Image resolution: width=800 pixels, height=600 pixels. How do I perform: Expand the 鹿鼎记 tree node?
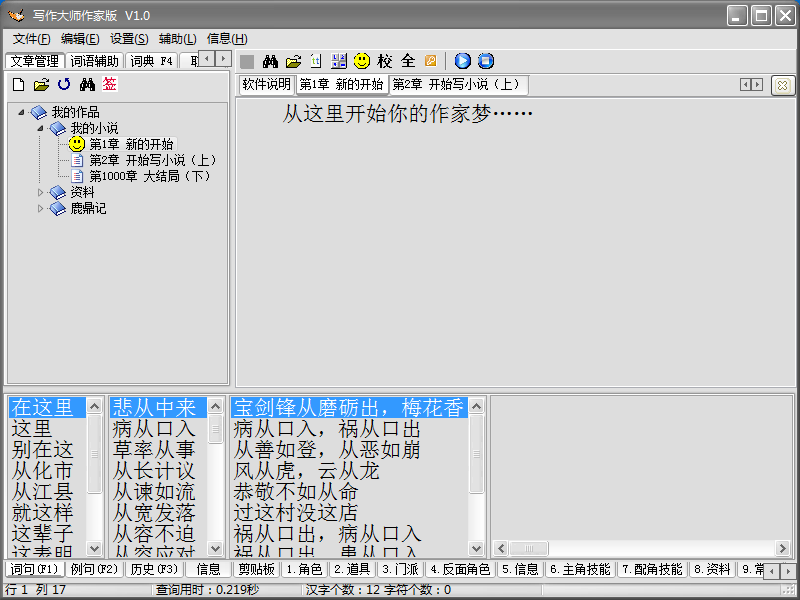point(41,208)
